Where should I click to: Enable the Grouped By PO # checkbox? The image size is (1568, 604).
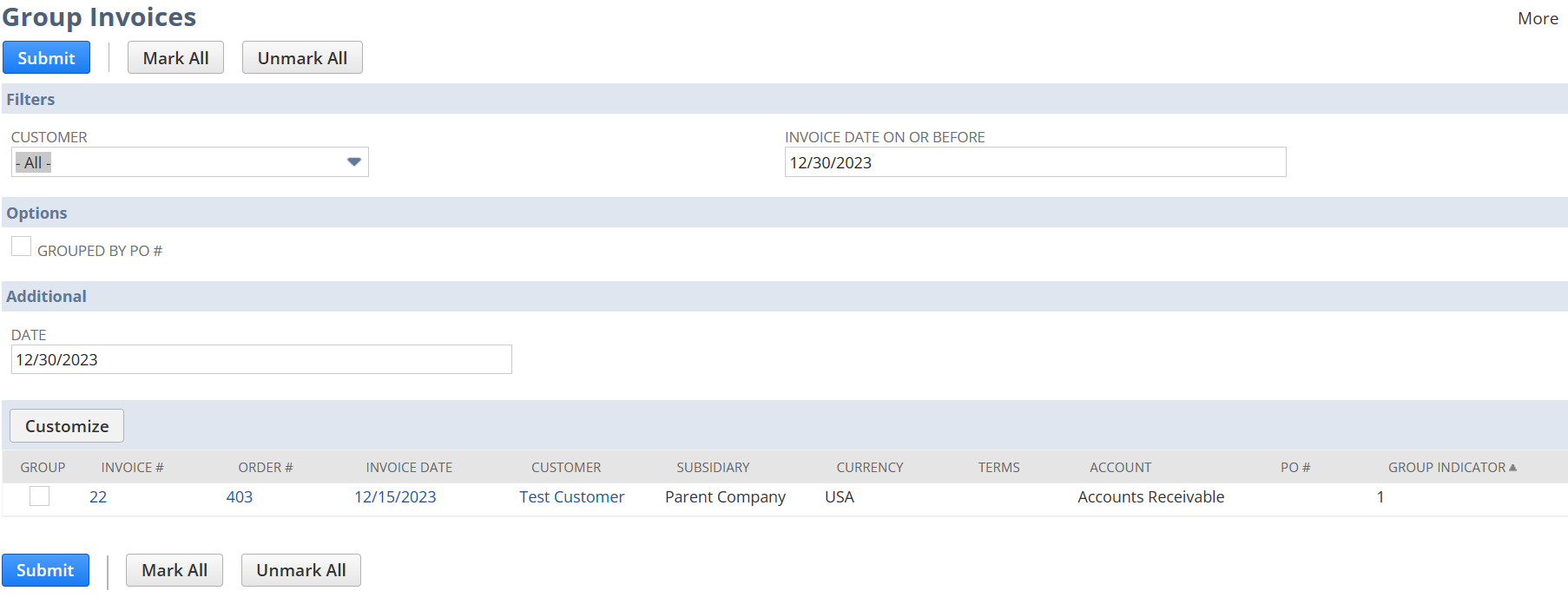[x=22, y=247]
